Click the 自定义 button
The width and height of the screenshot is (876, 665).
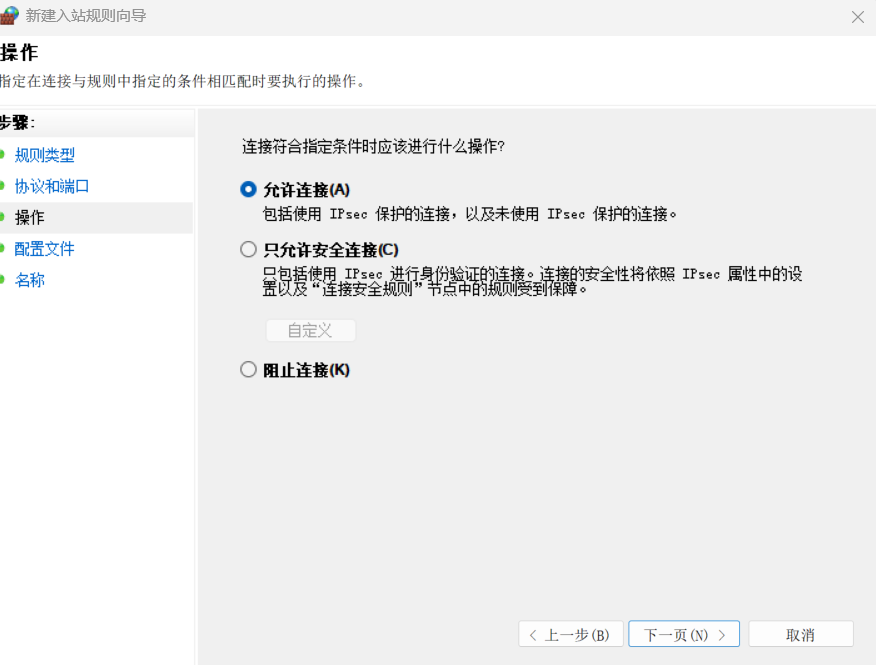point(310,330)
